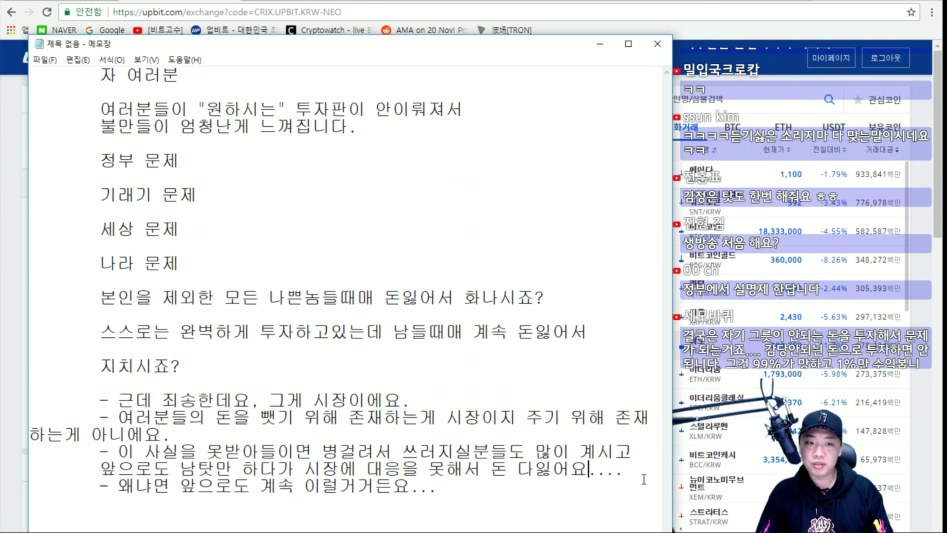Click the page scrollbar up arrow
The image size is (947, 533).
[x=937, y=45]
